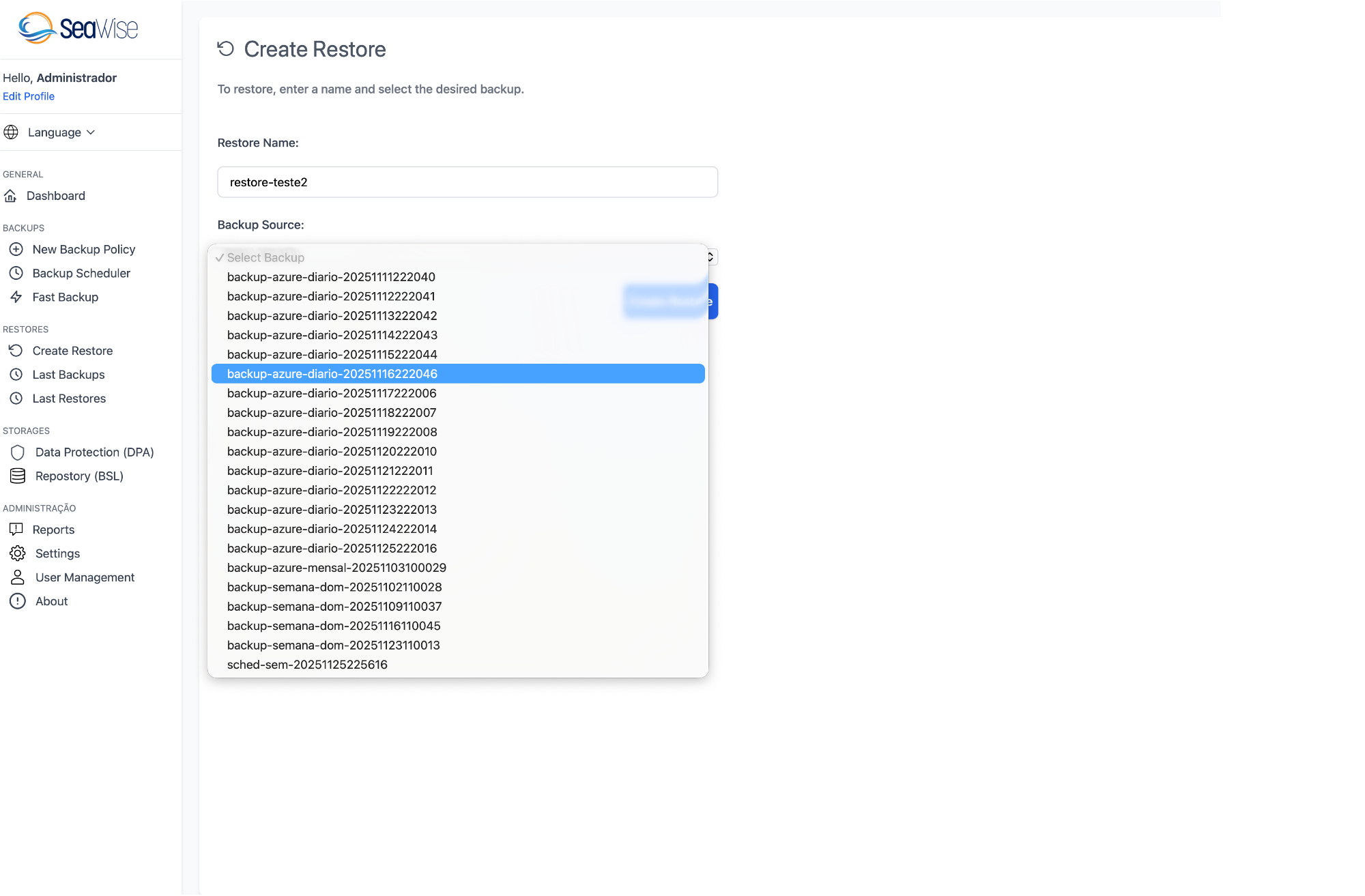Go to Last Restores
Viewport: 1365px width, 896px height.
[69, 398]
